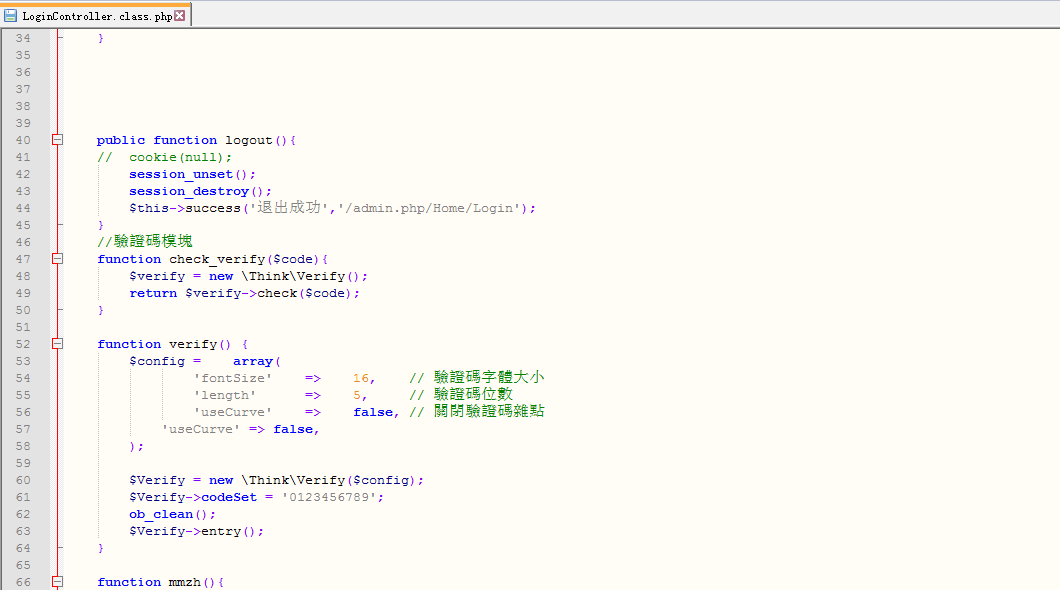
Task: Click line number 61 in the margin
Action: [23, 497]
